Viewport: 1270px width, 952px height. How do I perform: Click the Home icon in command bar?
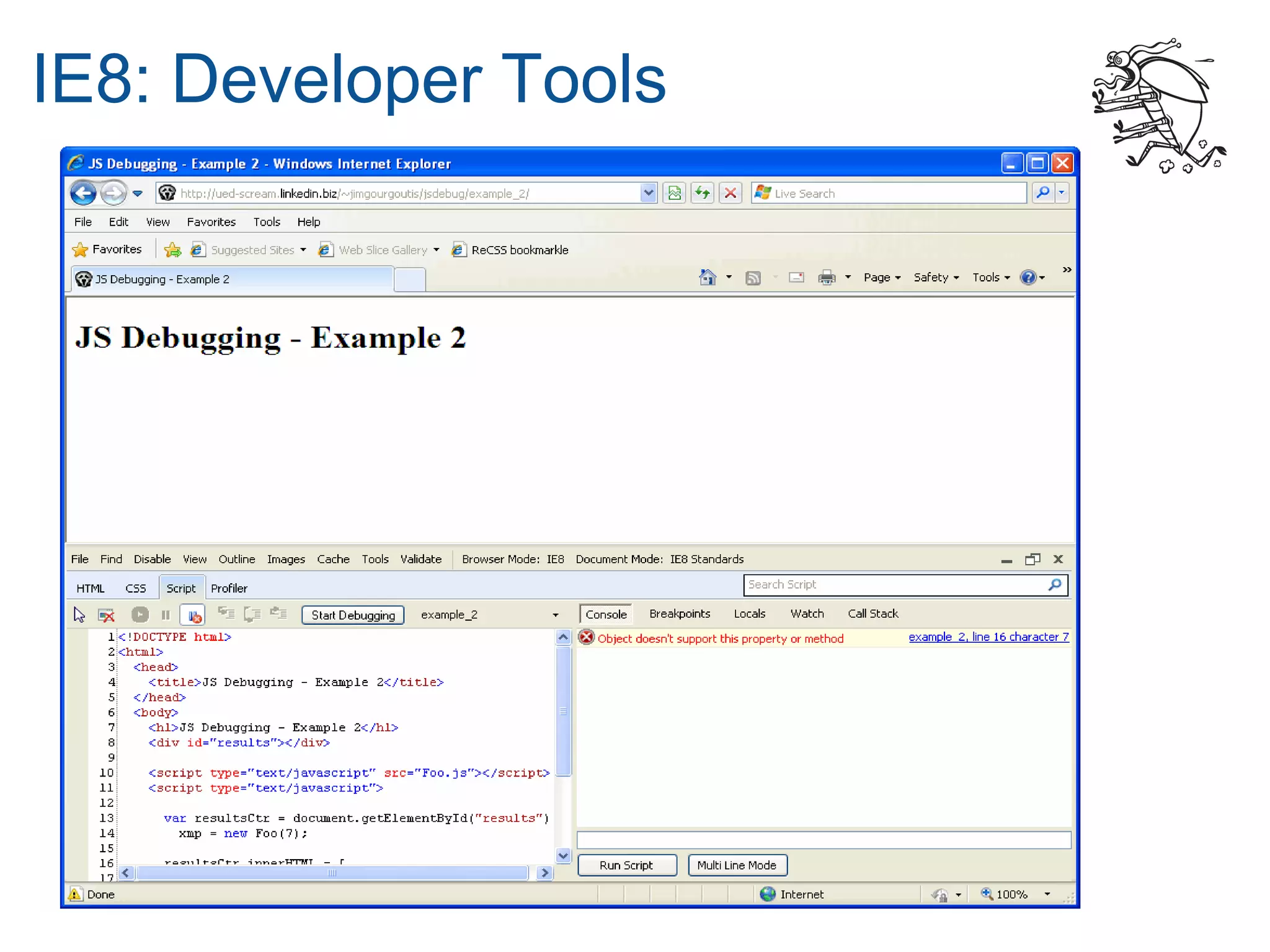coord(708,277)
